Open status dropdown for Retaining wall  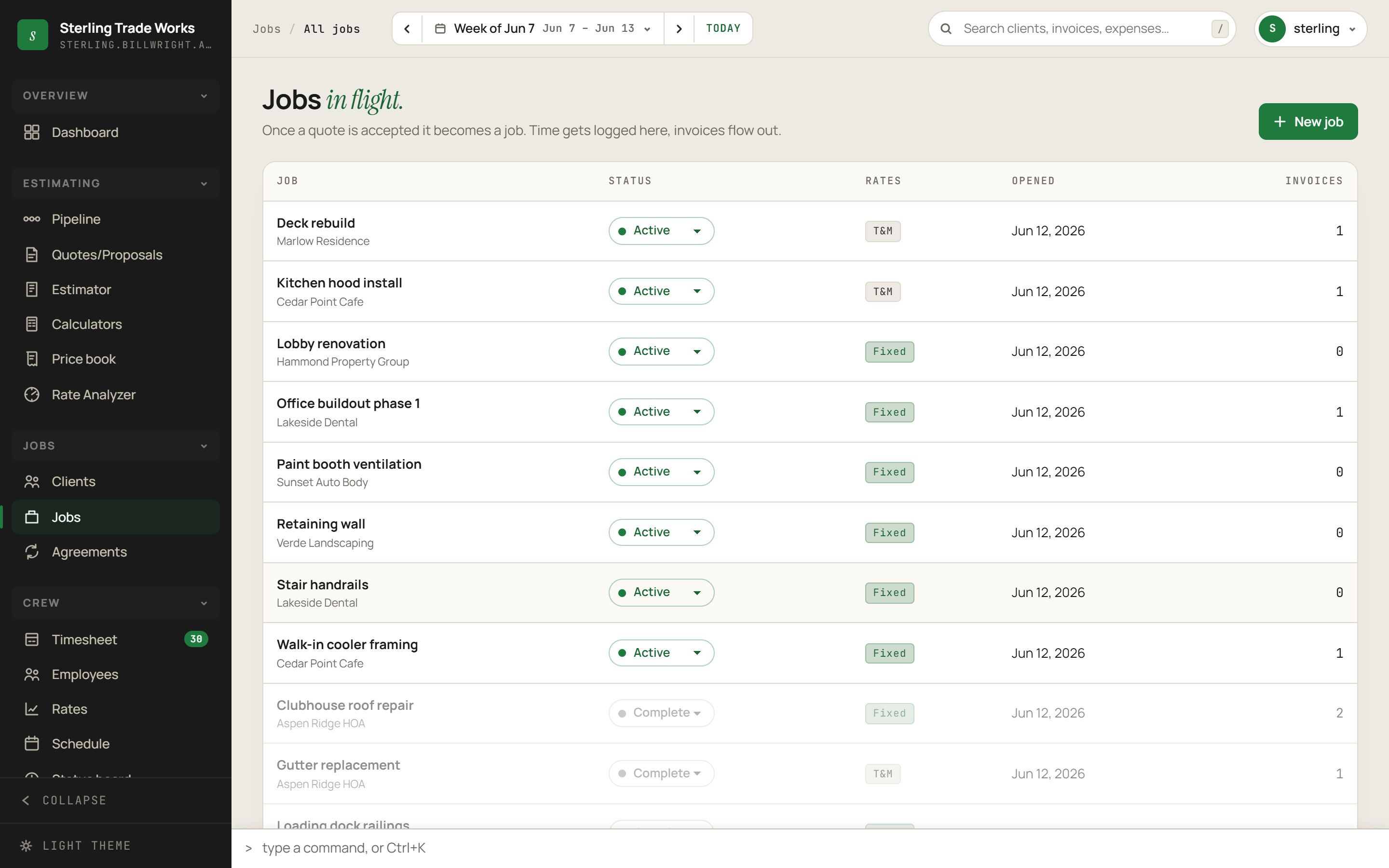point(661,532)
